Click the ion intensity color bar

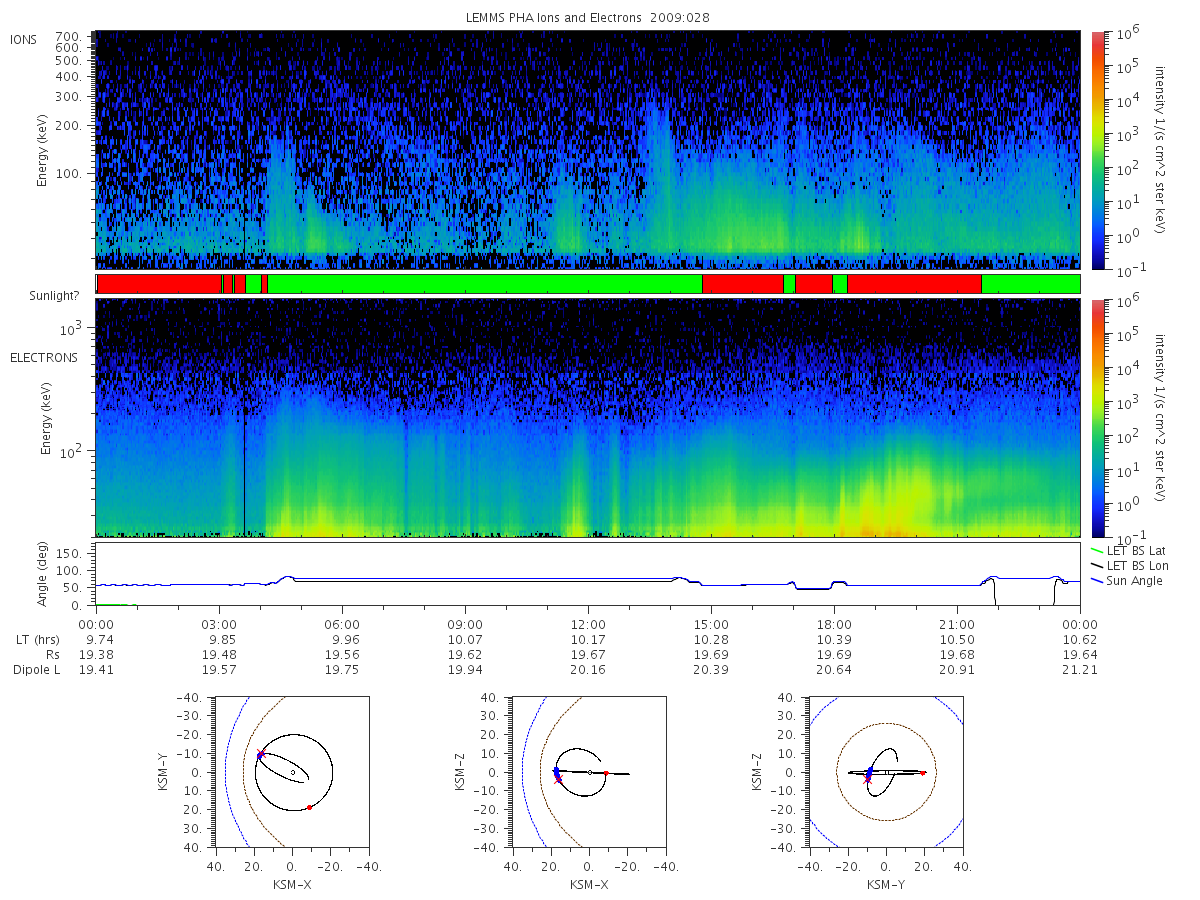[x=1096, y=149]
